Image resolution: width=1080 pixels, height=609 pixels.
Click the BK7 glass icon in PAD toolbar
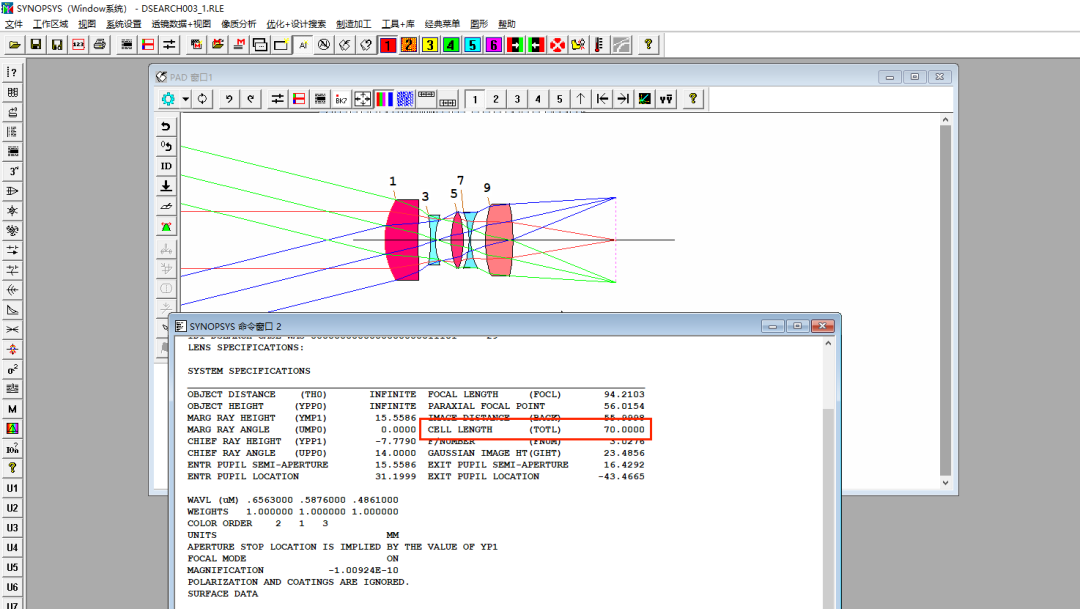[x=341, y=99]
